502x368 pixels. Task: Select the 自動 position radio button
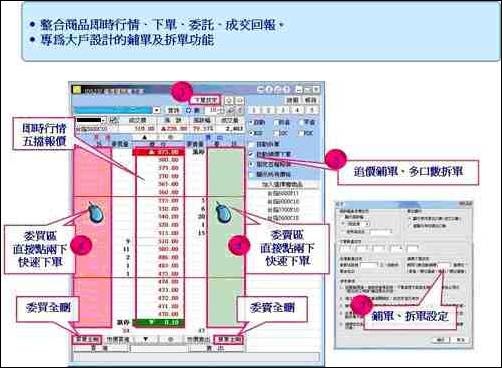(x=252, y=123)
